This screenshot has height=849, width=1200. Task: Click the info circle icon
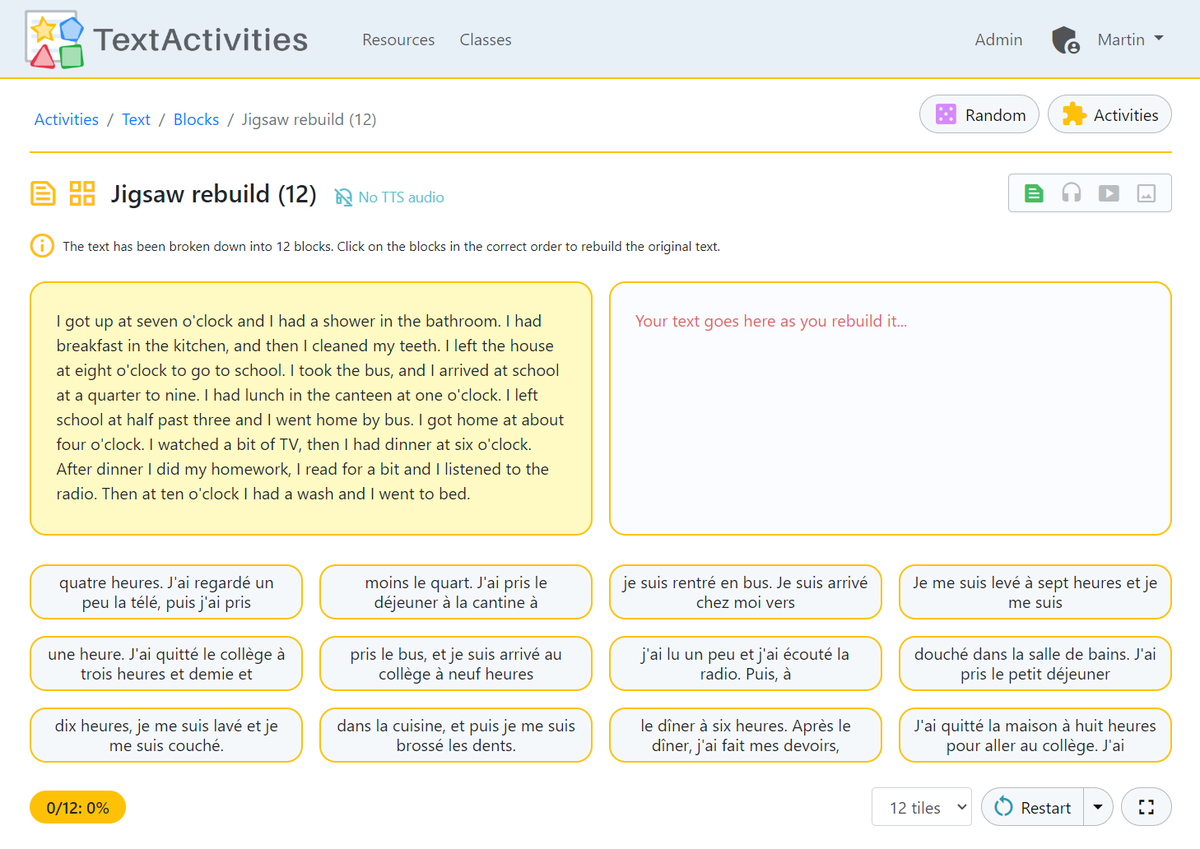pyautogui.click(x=41, y=246)
